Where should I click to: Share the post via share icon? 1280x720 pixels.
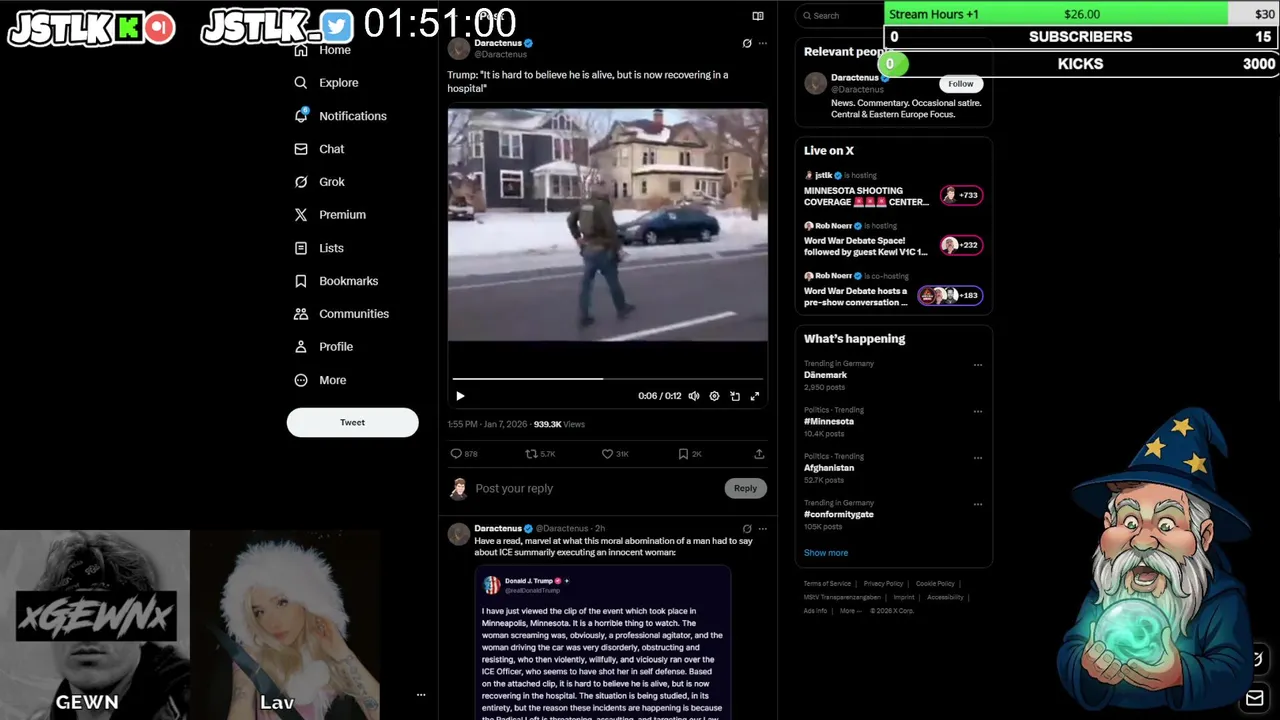tap(759, 454)
